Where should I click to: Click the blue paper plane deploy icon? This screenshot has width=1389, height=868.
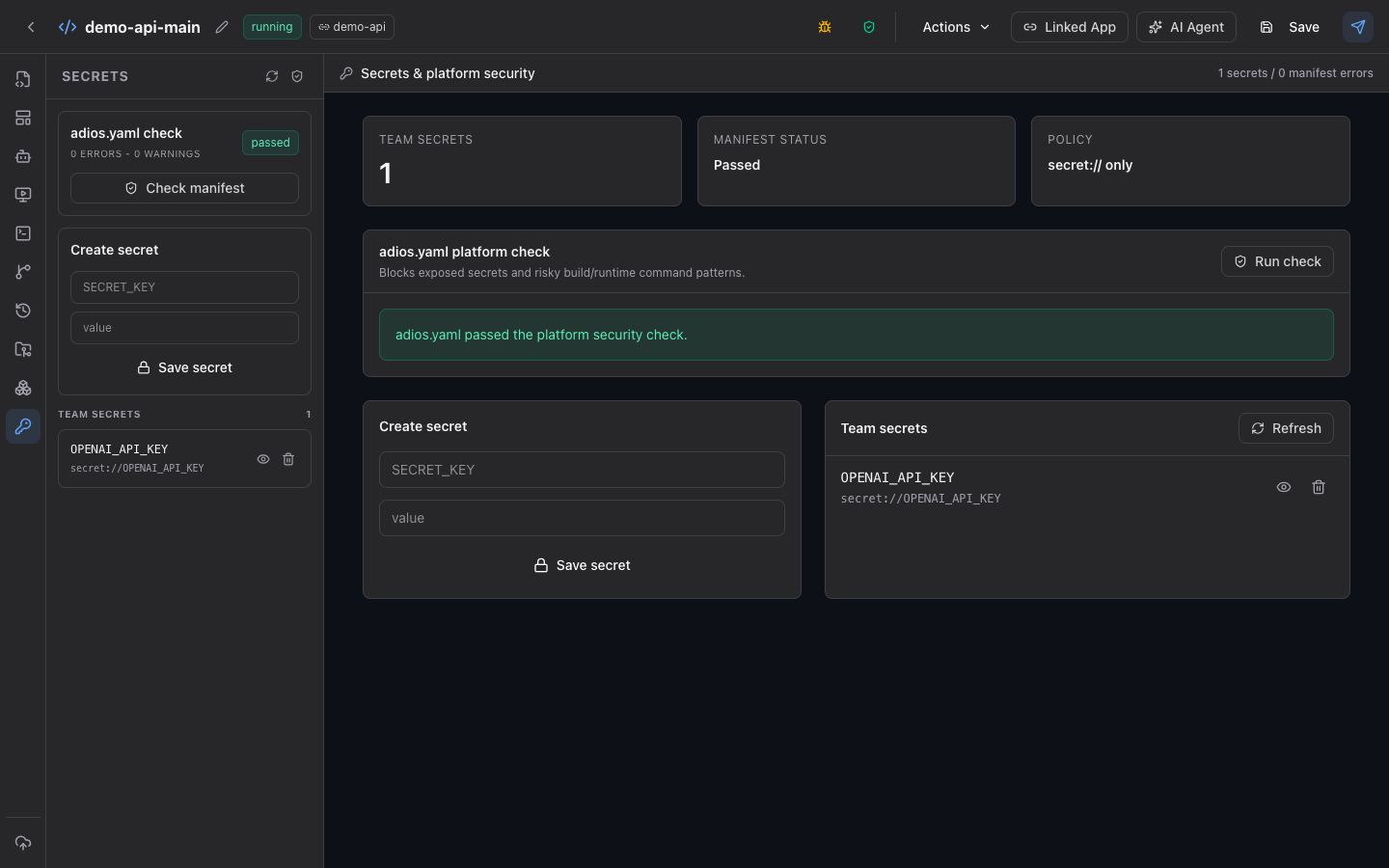pos(1358,27)
